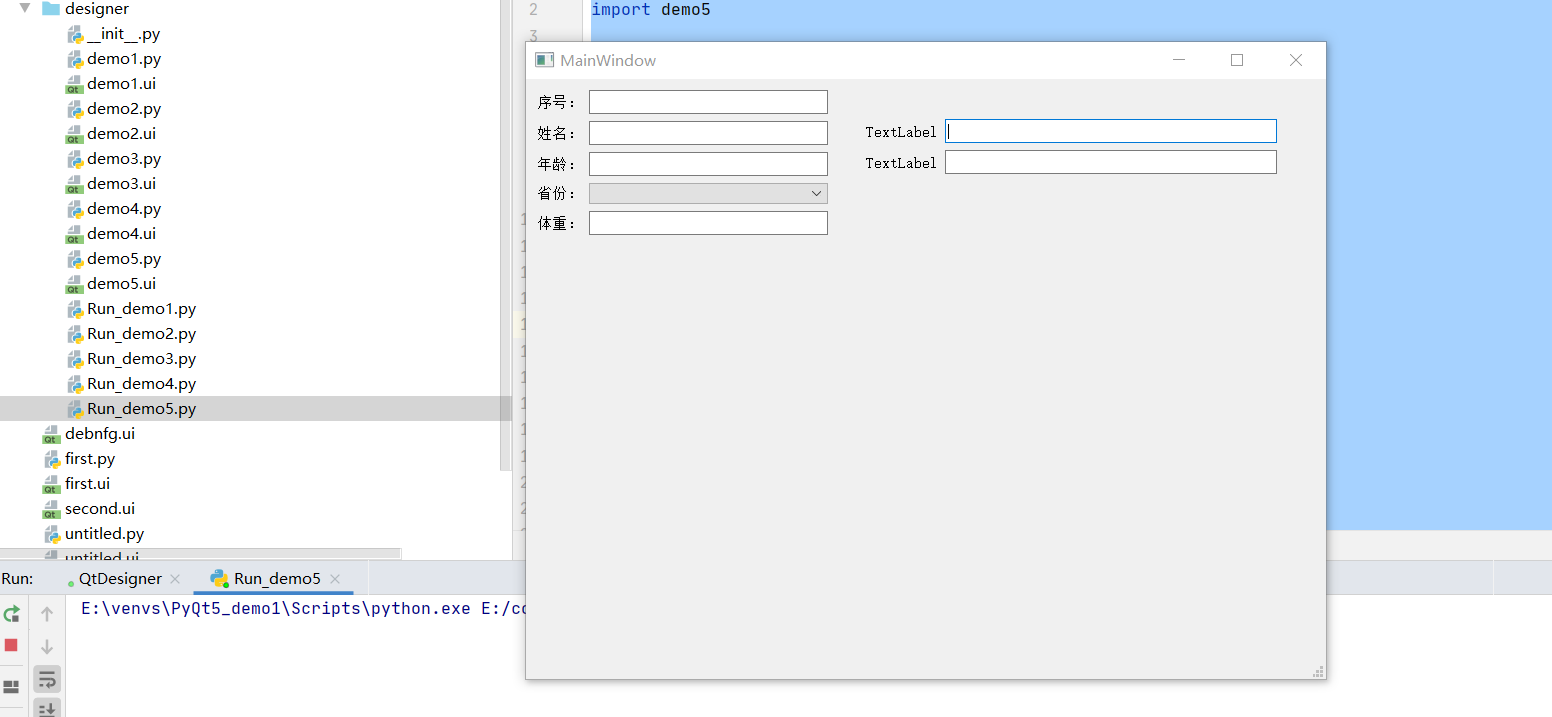Screen dimensions: 1552x717
Task: Click the Python icon beside first.py
Action: pos(53,459)
